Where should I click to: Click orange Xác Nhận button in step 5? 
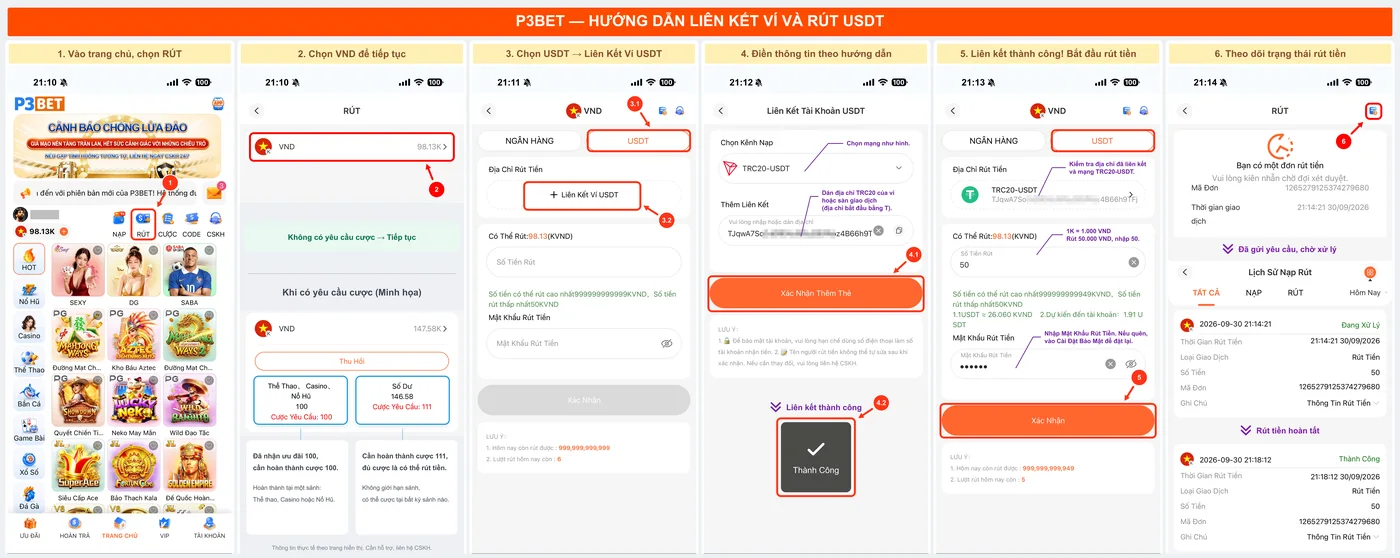pyautogui.click(x=1047, y=421)
